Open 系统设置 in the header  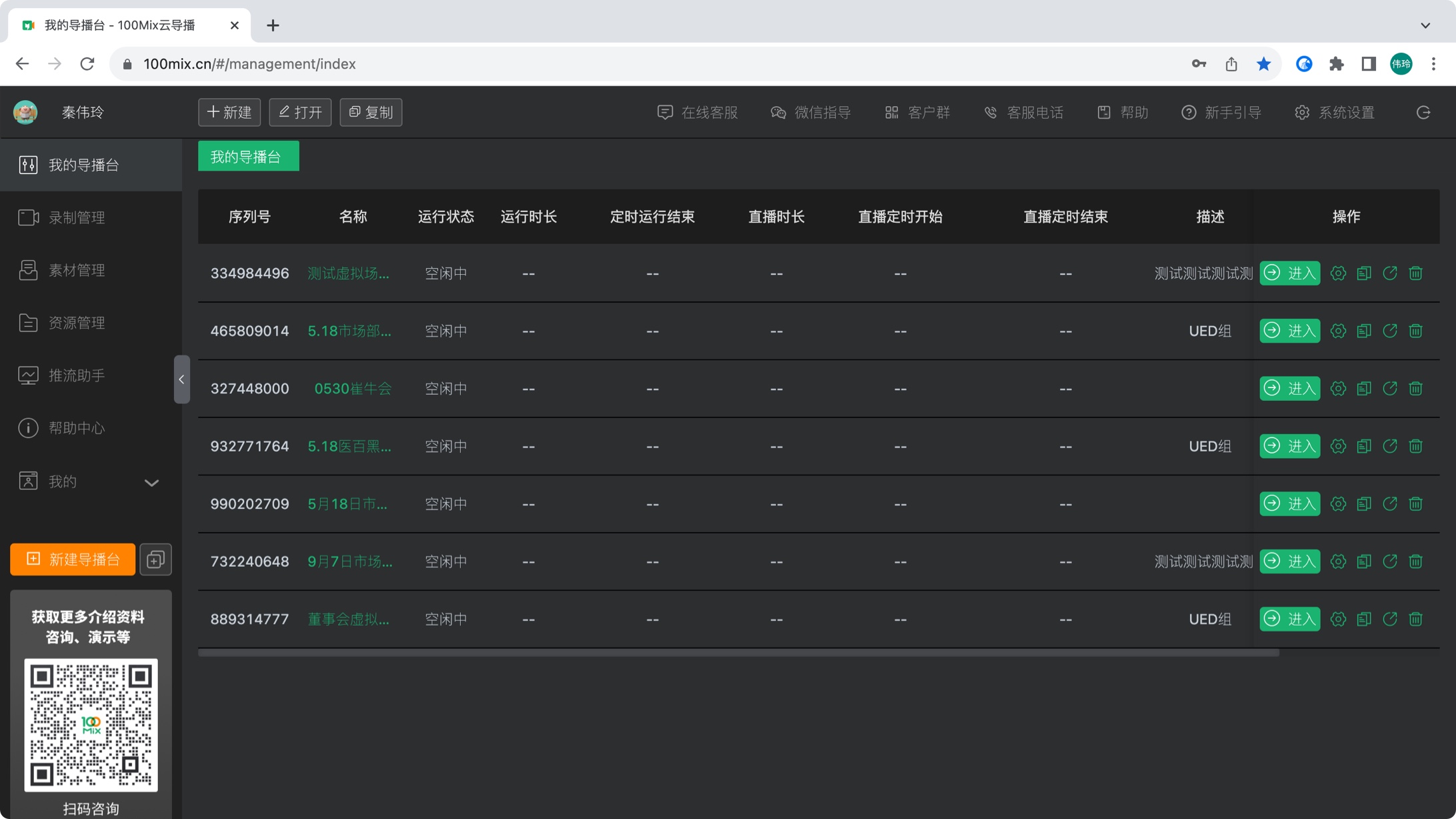1335,112
